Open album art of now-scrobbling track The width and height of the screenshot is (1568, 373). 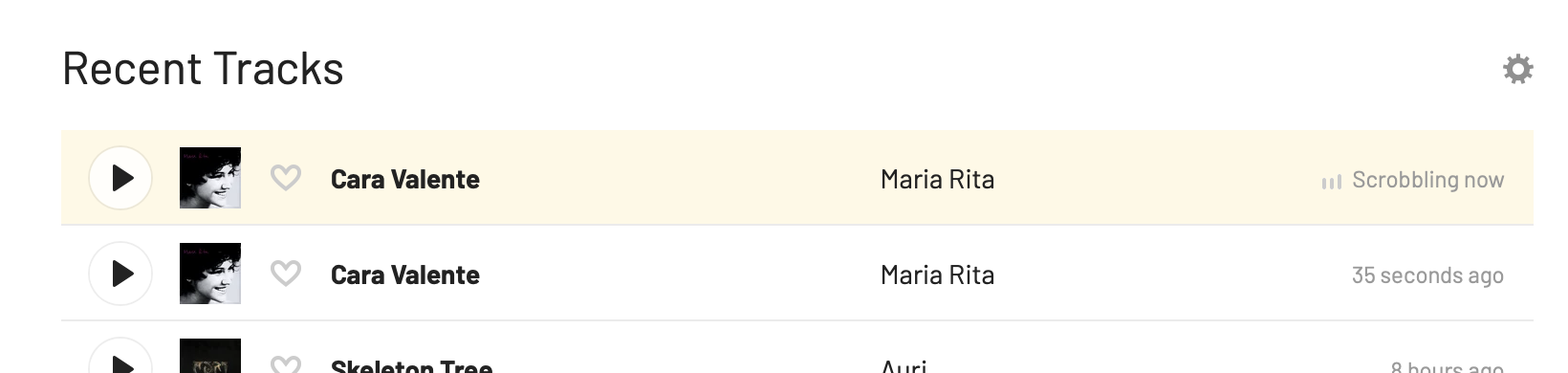[x=210, y=178]
